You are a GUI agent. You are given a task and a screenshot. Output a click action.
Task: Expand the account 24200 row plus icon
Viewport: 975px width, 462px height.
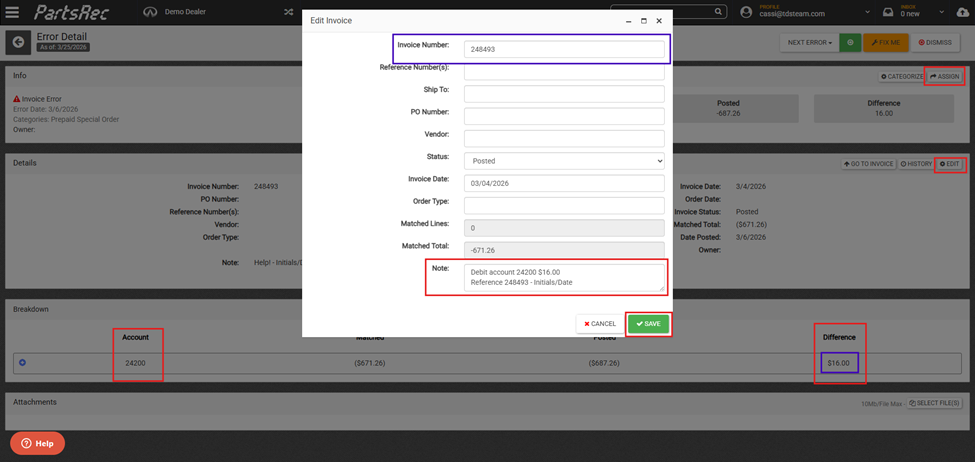pos(22,363)
